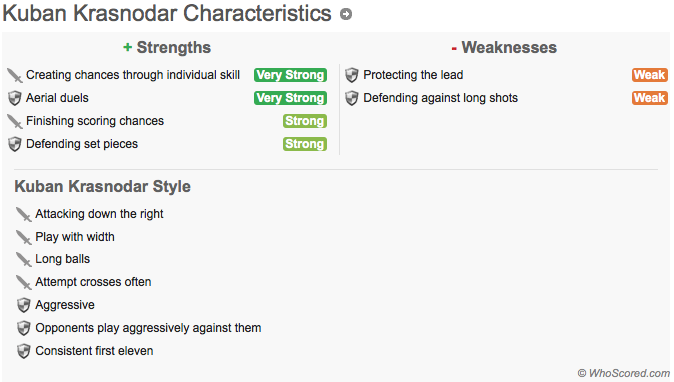Click sword icon next to Attacking down the right
This screenshot has width=674, height=382.
(24, 214)
